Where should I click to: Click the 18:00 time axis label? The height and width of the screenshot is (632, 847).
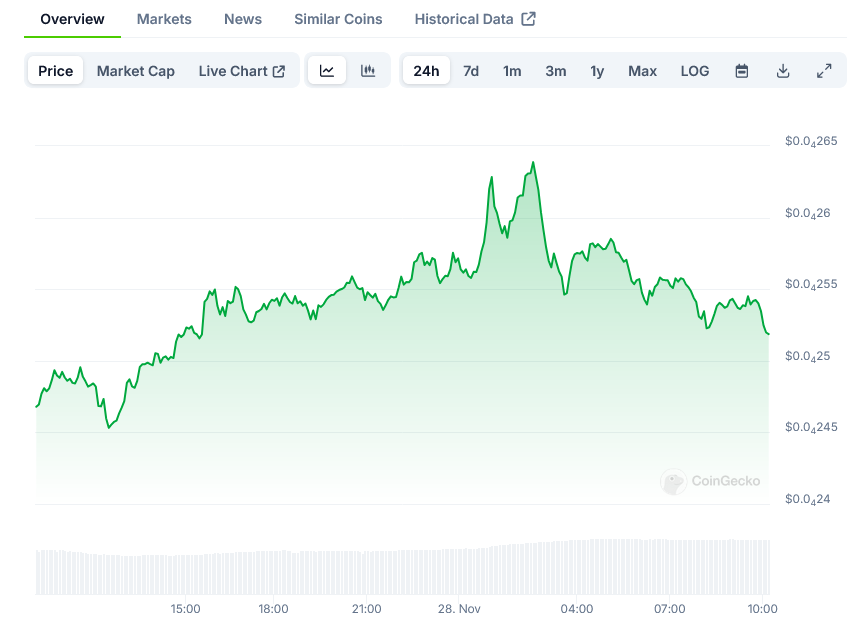[x=273, y=609]
